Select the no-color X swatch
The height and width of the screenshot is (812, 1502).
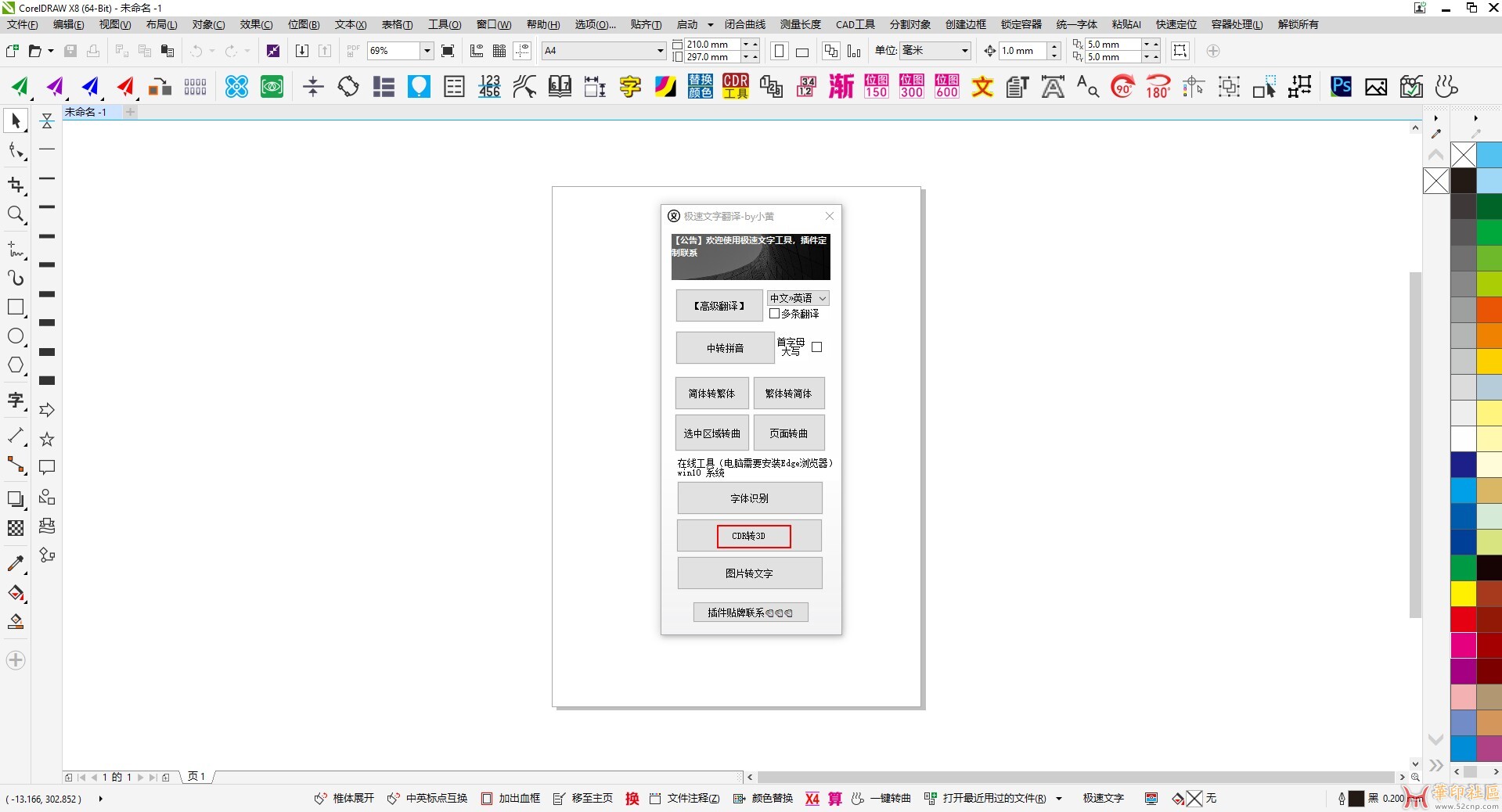[1463, 155]
